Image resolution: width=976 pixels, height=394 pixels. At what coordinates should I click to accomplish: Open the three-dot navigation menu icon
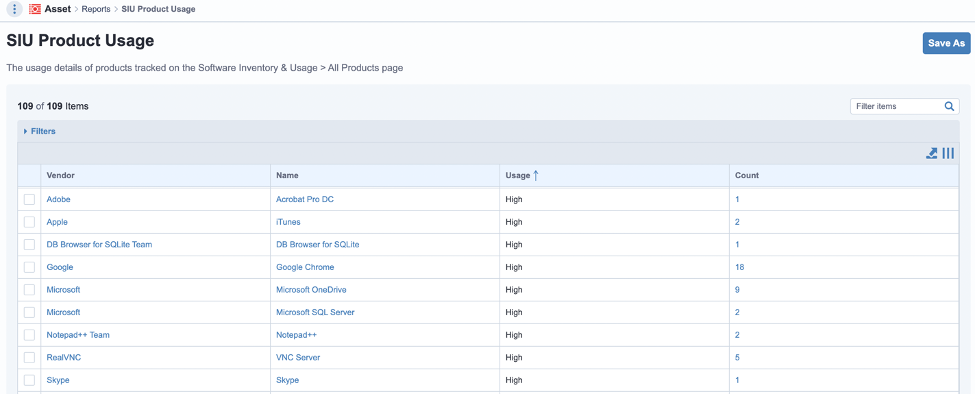tap(14, 9)
